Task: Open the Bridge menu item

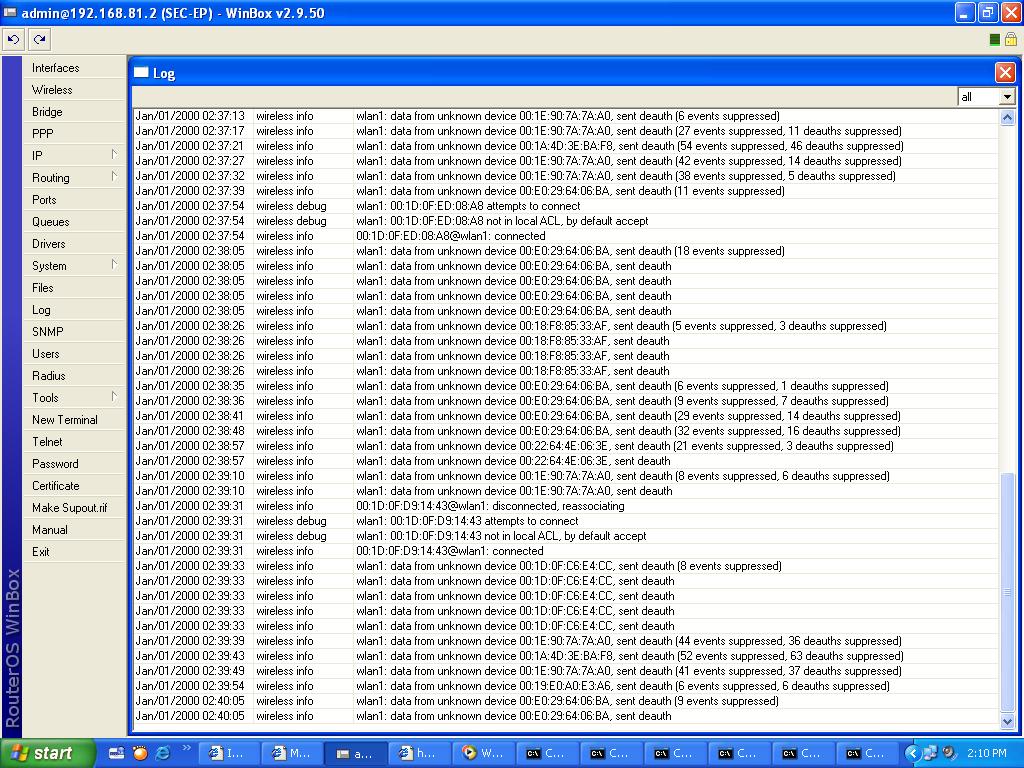Action: (x=74, y=112)
